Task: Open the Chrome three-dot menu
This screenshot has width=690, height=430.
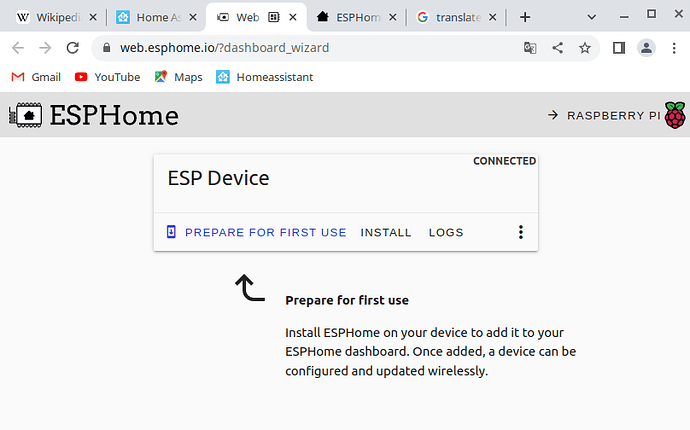Action: tap(674, 48)
